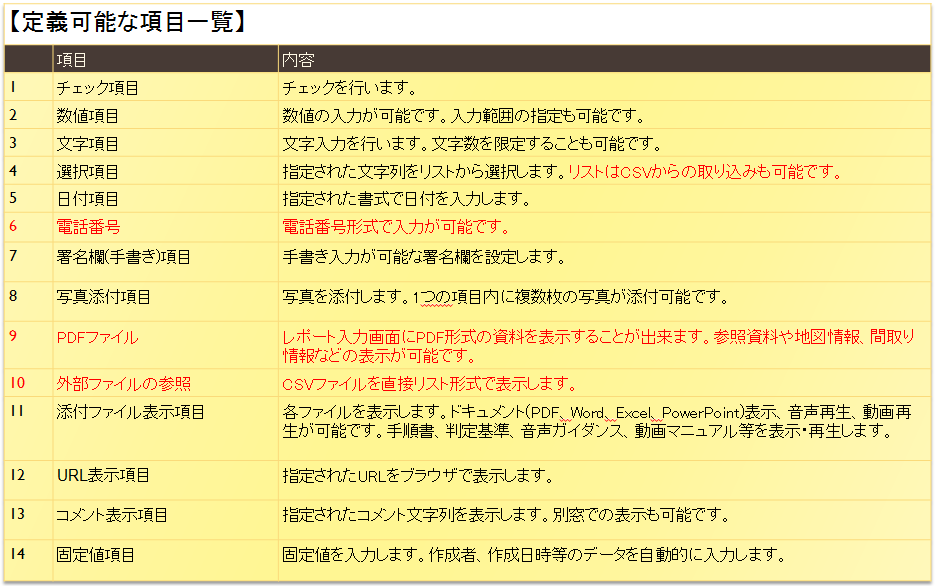Click row number 10 in red
The width and height of the screenshot is (936, 586).
coord(17,383)
